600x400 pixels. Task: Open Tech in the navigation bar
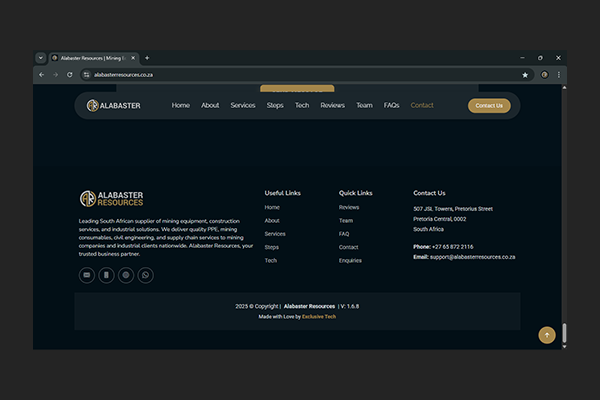[302, 105]
